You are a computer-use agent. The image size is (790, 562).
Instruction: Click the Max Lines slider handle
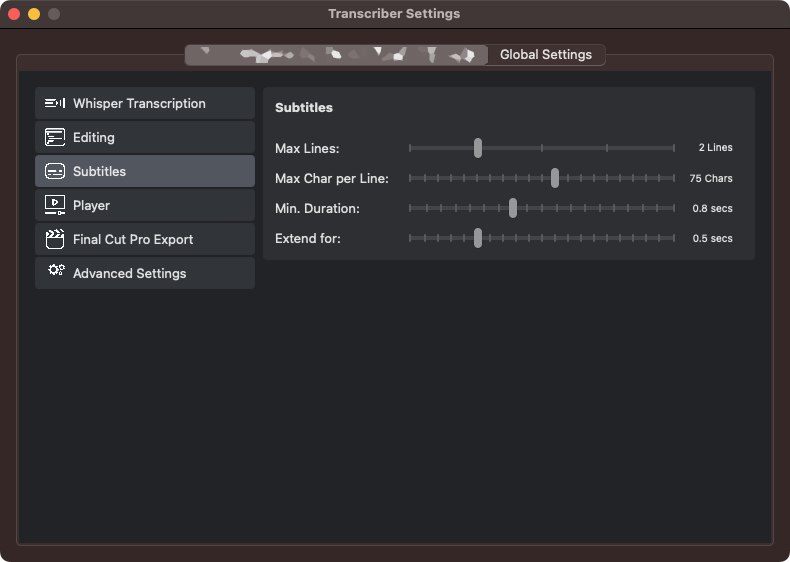coord(478,148)
